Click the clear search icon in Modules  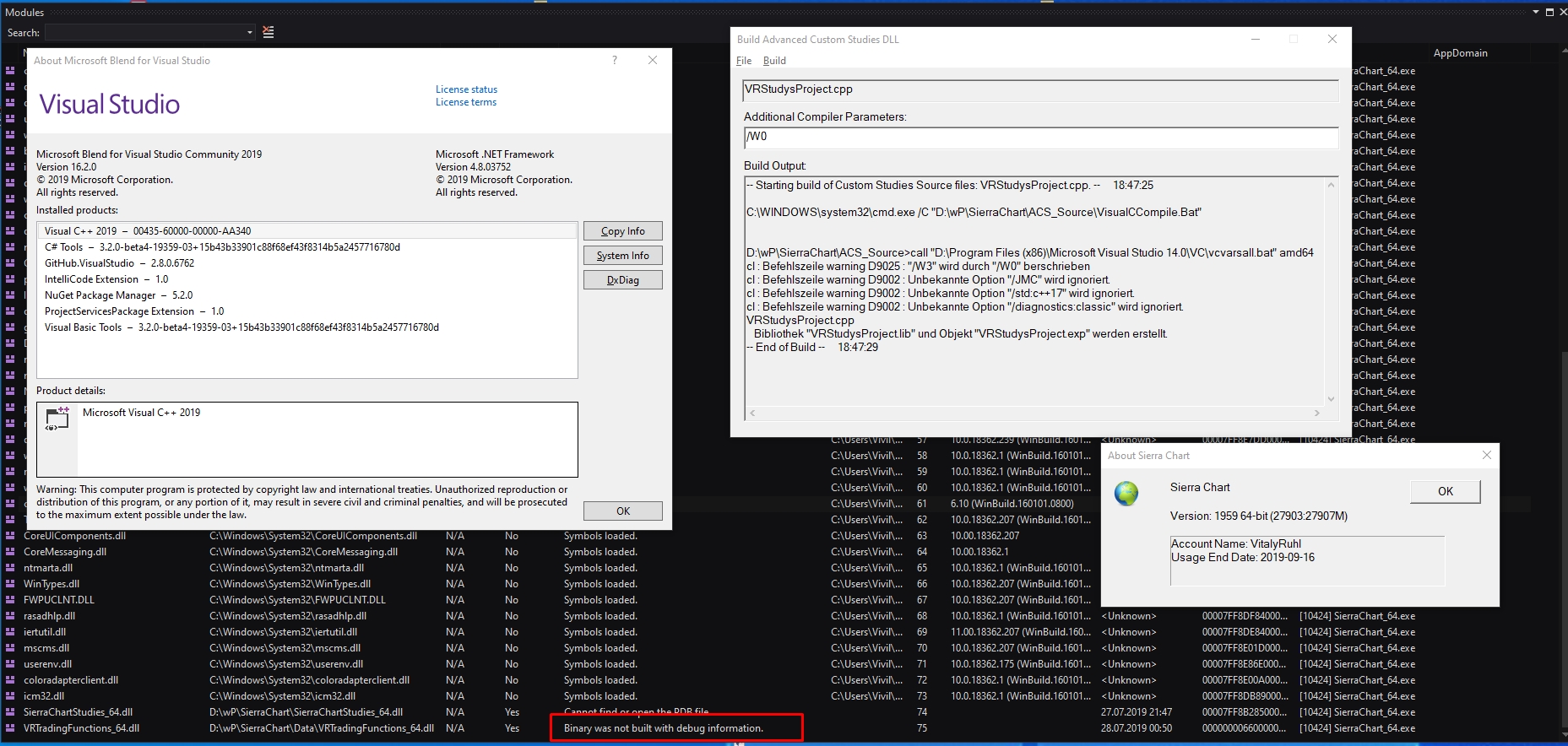coord(269,32)
